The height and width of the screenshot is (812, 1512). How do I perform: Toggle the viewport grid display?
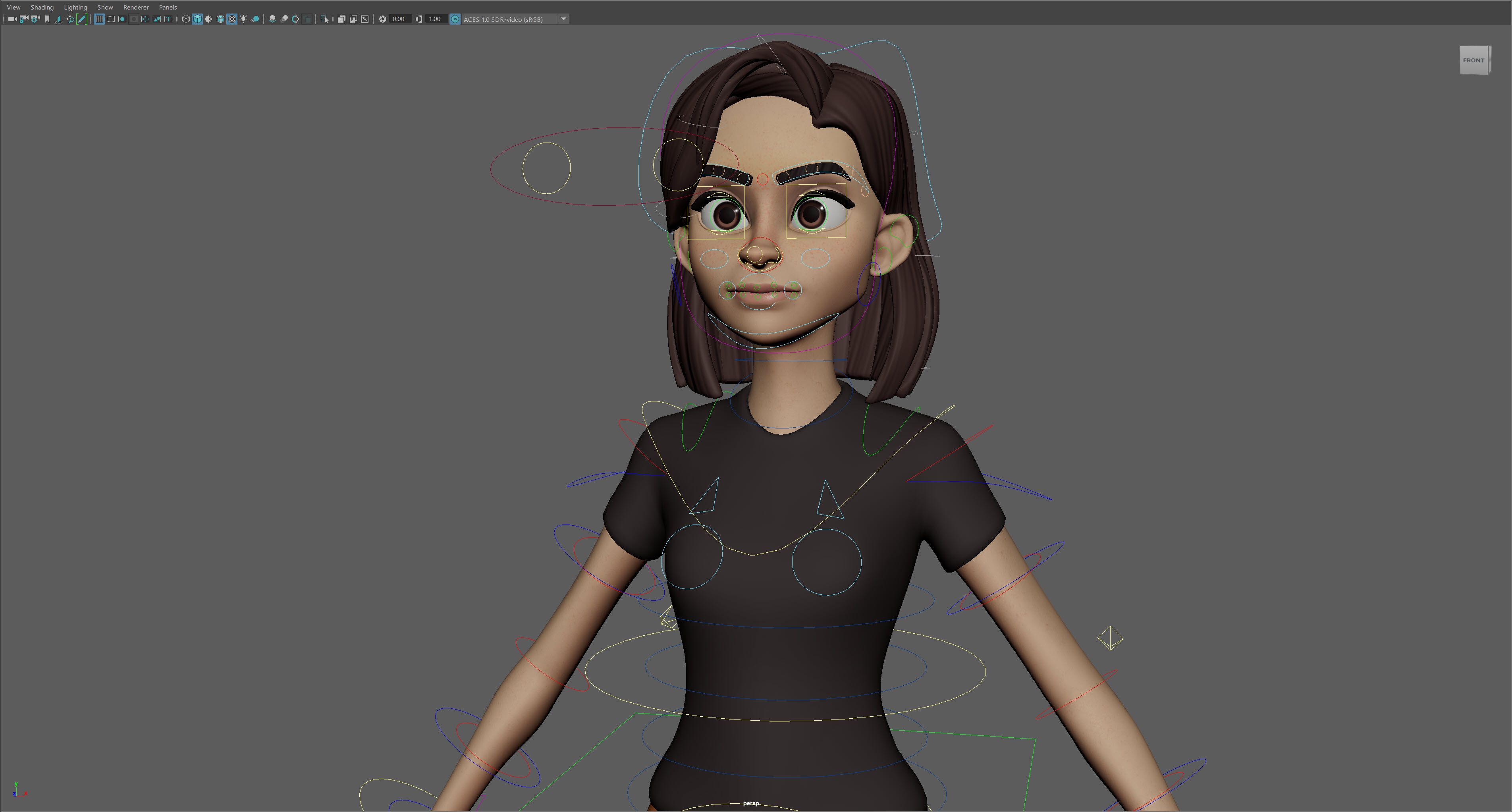coord(99,19)
